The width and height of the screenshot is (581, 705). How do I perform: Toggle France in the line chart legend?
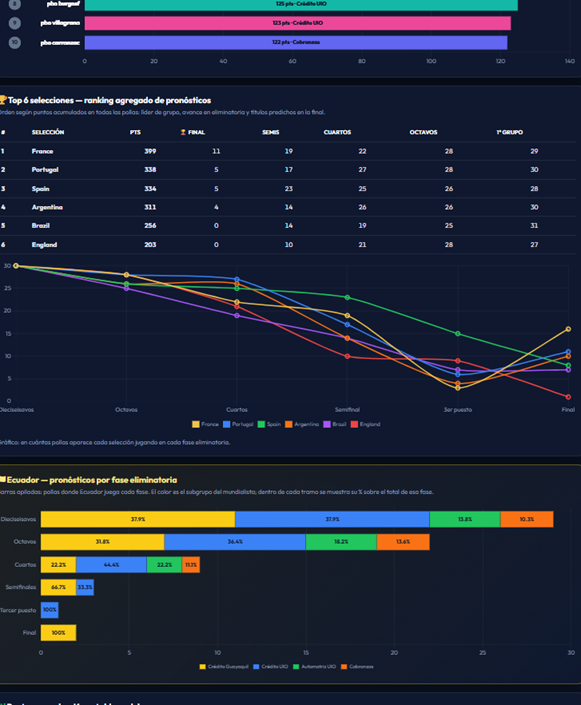205,424
